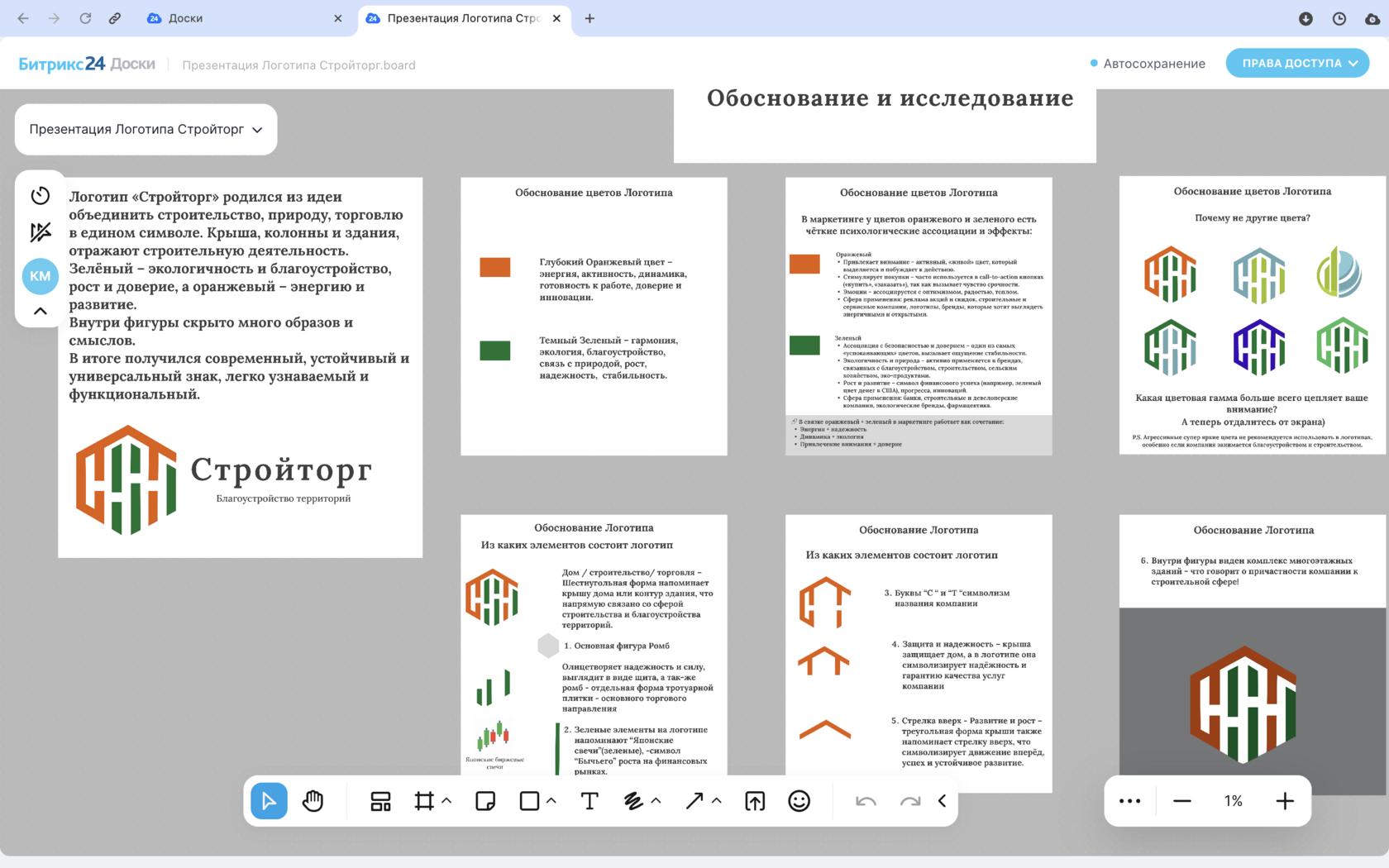The width and height of the screenshot is (1389, 868).
Task: Click the Почему не другие цвета? heading
Action: (1252, 218)
